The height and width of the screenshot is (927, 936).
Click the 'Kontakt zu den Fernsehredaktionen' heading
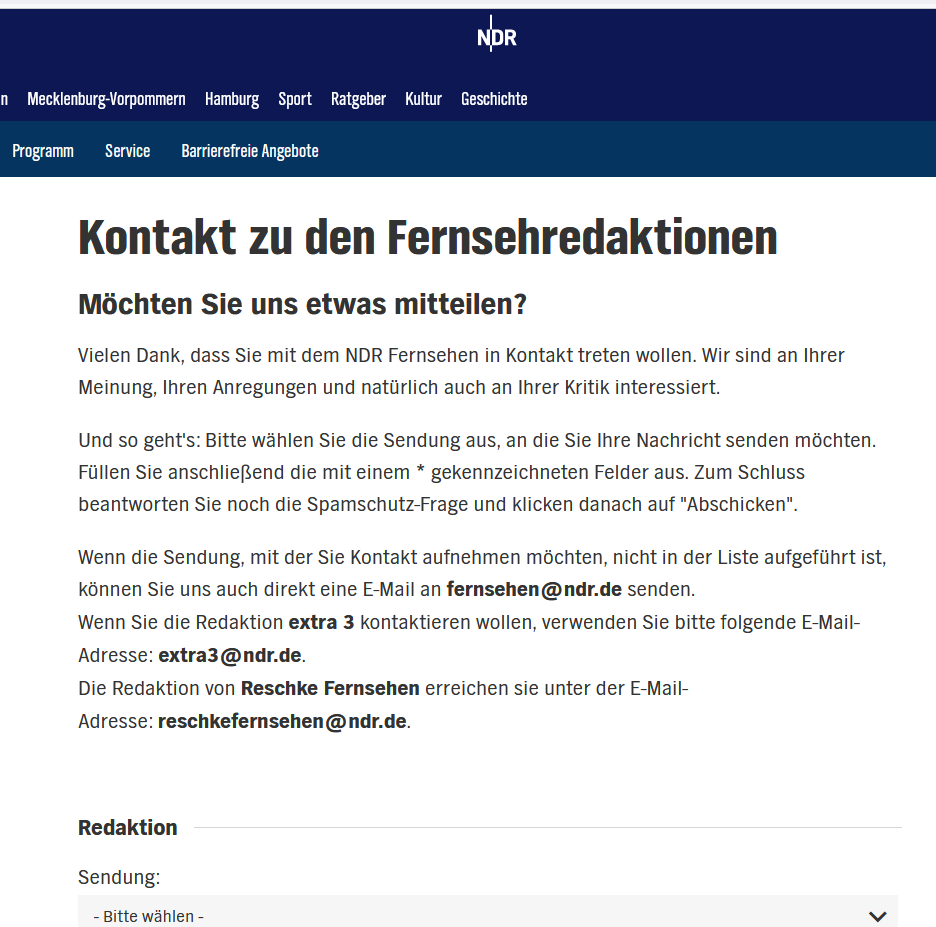pos(428,238)
